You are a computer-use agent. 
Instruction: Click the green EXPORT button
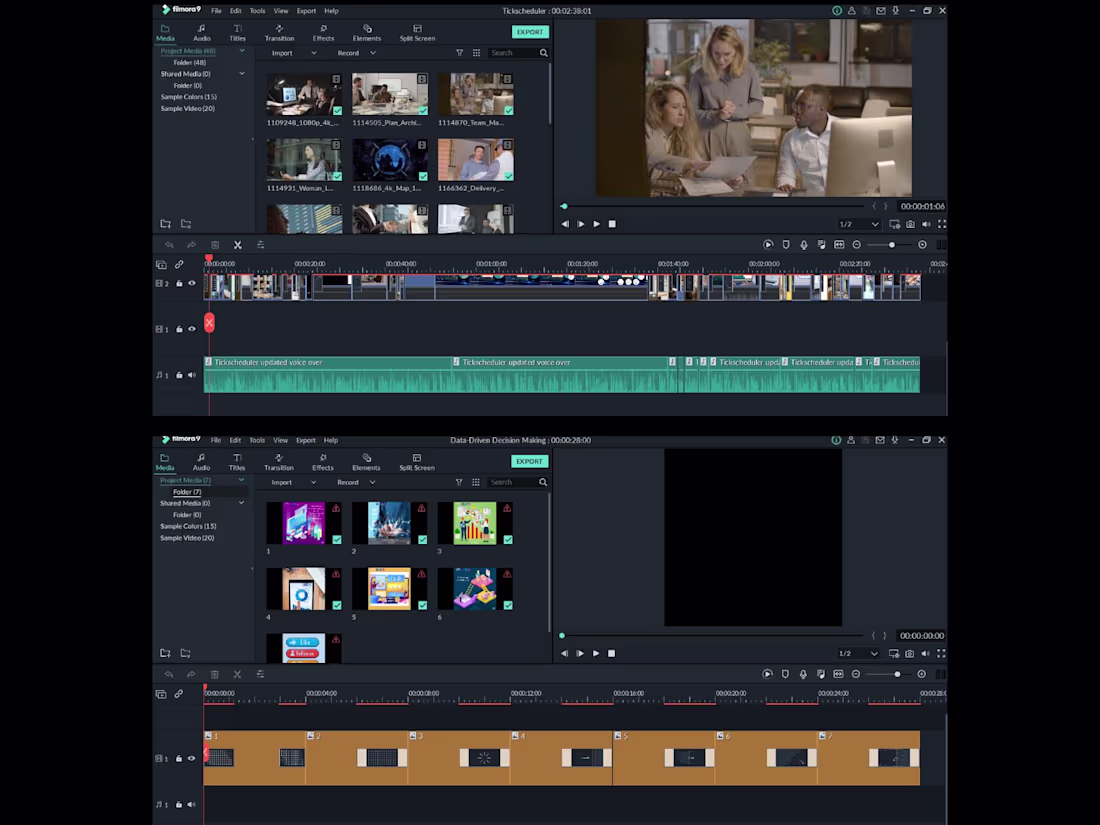click(530, 31)
